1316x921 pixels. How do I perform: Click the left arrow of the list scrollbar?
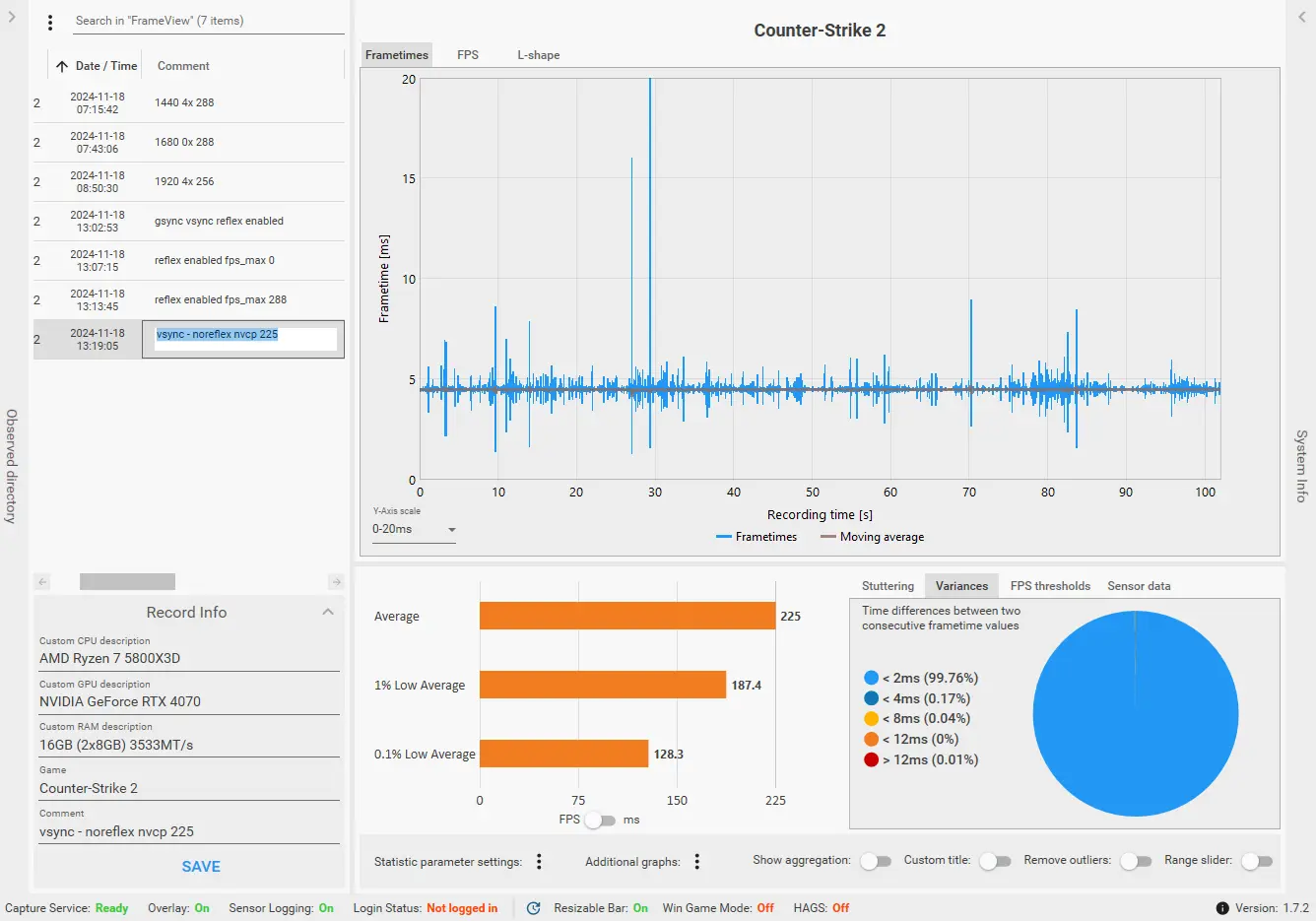pyautogui.click(x=42, y=582)
